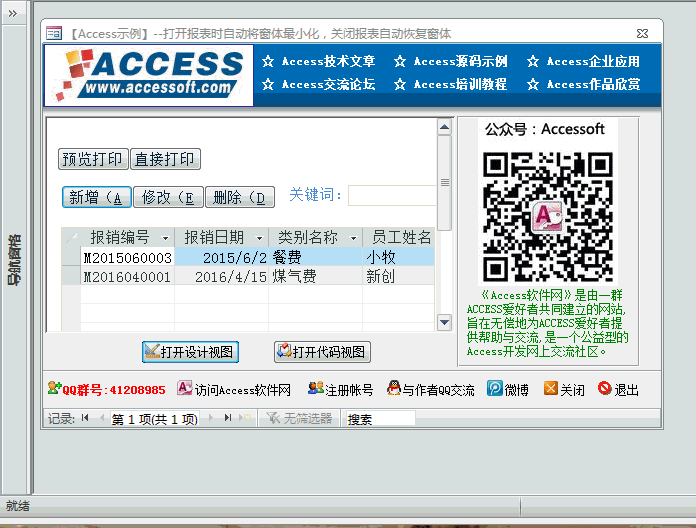Open the 微博 link text
Image resolution: width=696 pixels, height=528 pixels.
coord(516,390)
